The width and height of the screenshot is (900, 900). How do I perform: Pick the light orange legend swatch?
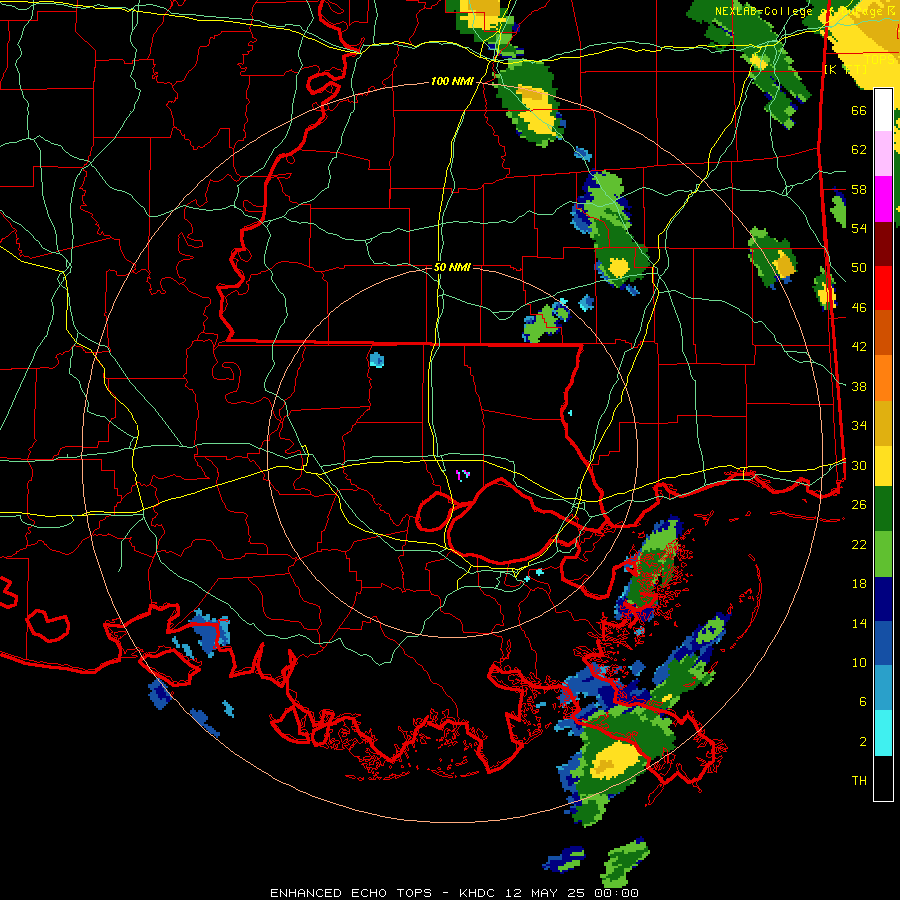[x=883, y=377]
